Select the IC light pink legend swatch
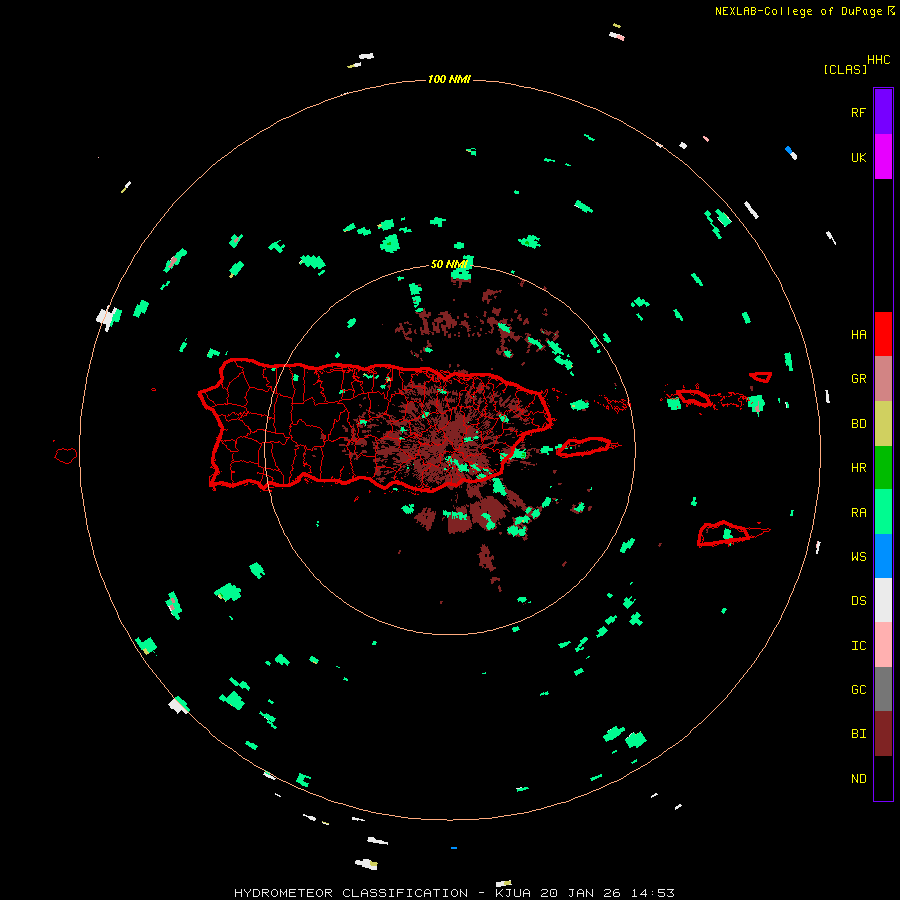The width and height of the screenshot is (900, 900). 883,645
